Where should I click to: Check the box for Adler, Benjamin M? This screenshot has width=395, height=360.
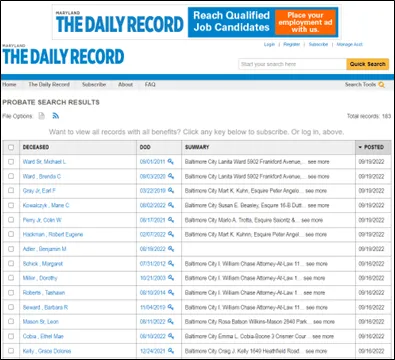11,249
